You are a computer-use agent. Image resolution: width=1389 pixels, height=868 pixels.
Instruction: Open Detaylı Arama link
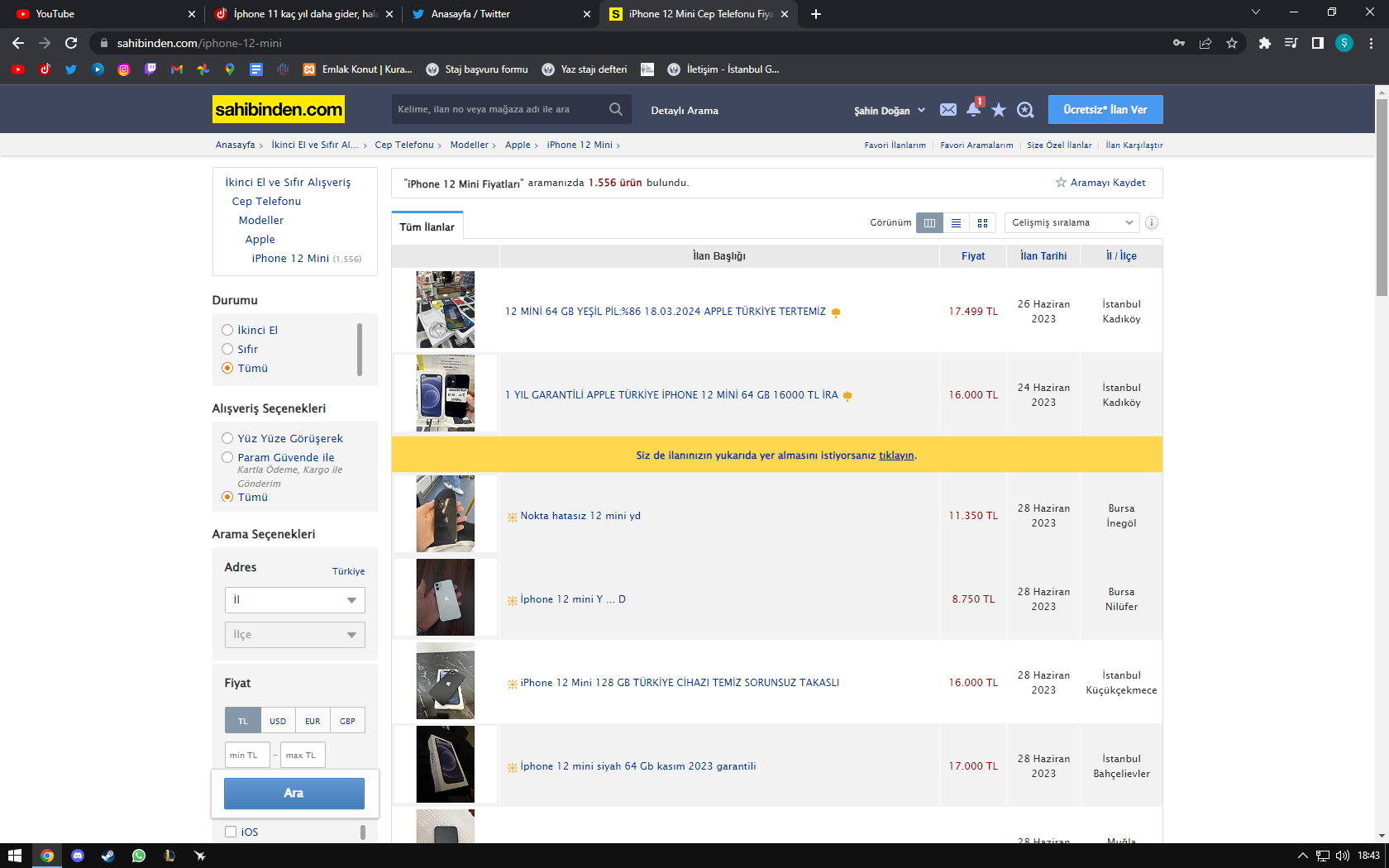pyautogui.click(x=685, y=111)
